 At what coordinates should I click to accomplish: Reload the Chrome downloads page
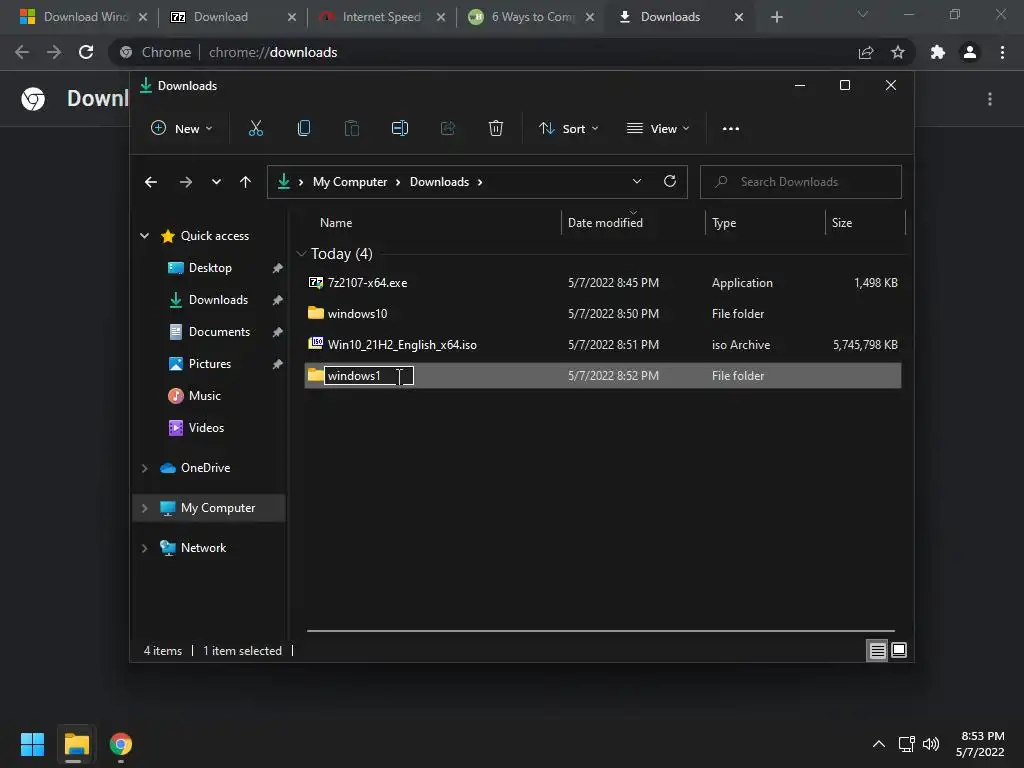point(86,52)
